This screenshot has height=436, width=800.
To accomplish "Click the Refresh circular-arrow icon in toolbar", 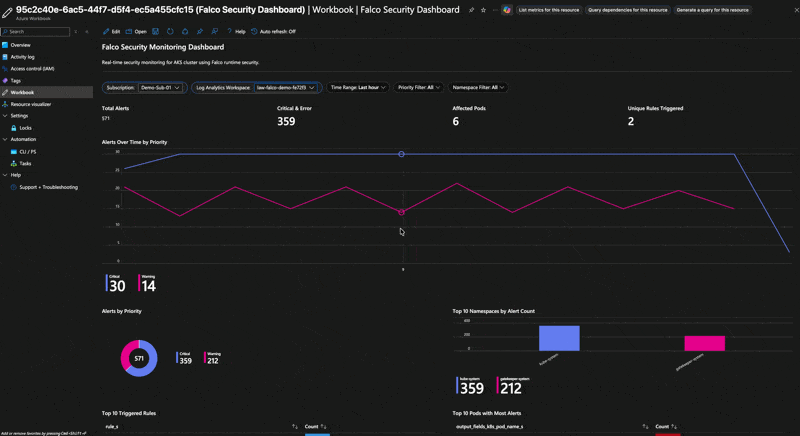I will point(170,32).
